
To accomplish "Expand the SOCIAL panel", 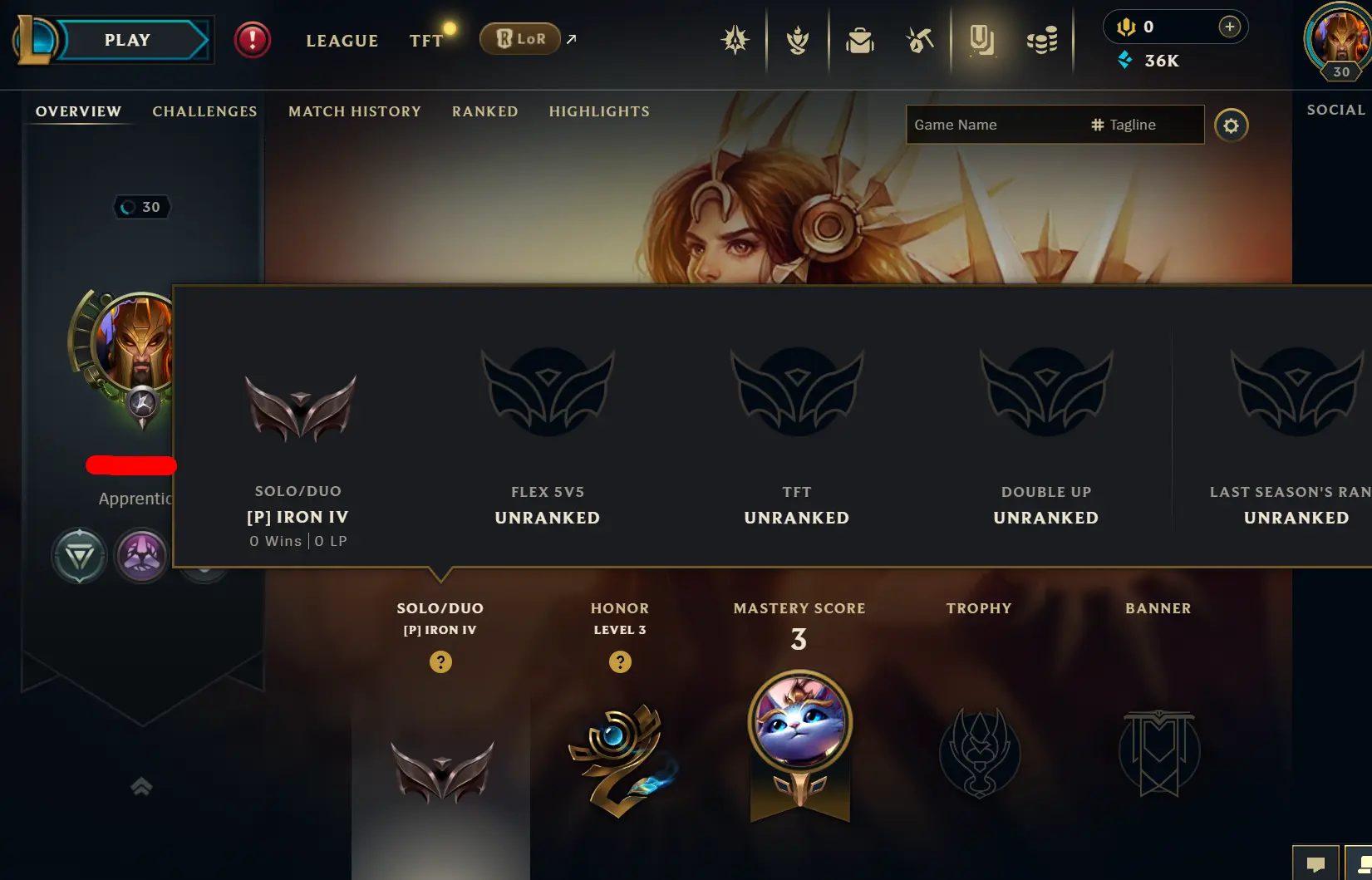I will click(x=1335, y=110).
